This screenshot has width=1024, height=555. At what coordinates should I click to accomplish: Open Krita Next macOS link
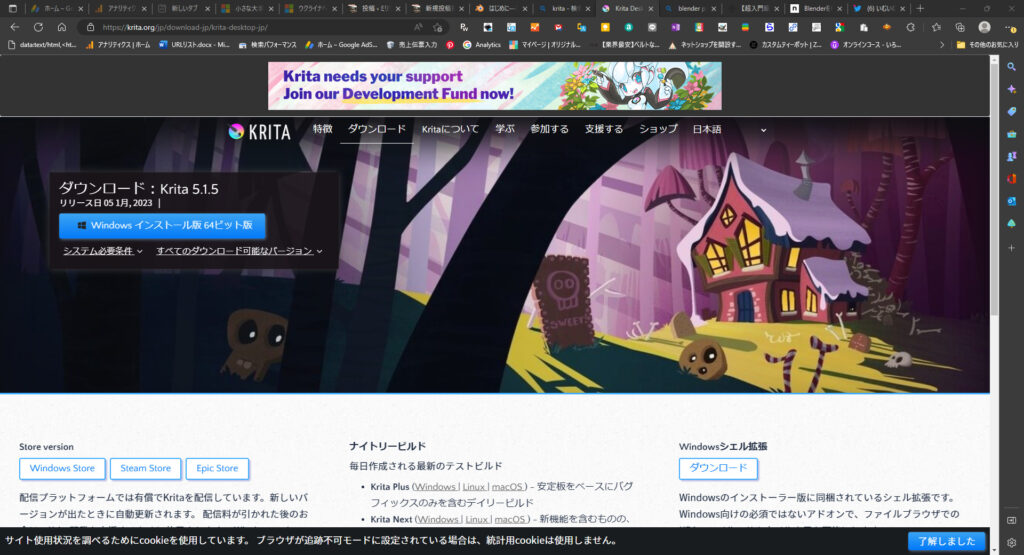point(510,519)
